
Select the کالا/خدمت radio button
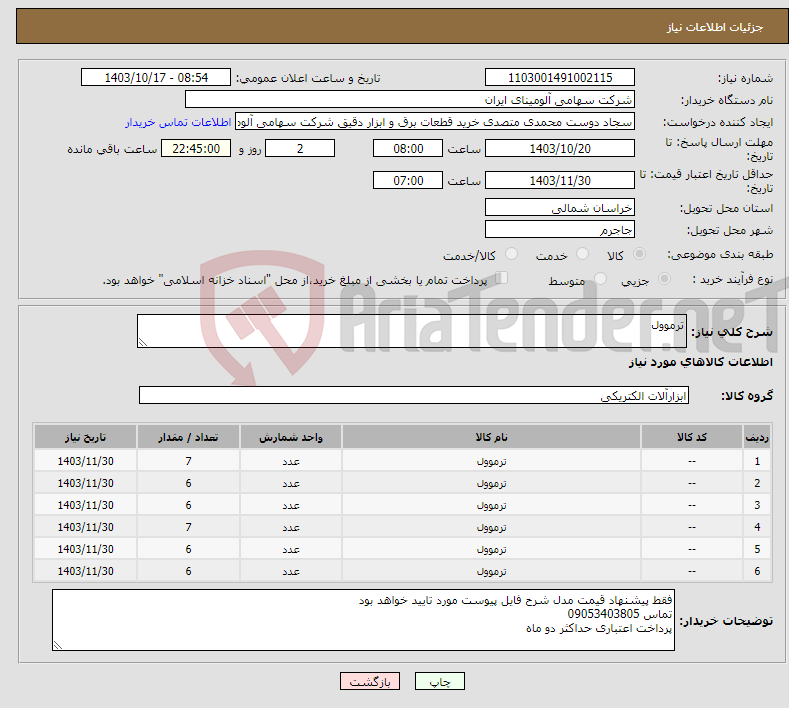[x=511, y=254]
